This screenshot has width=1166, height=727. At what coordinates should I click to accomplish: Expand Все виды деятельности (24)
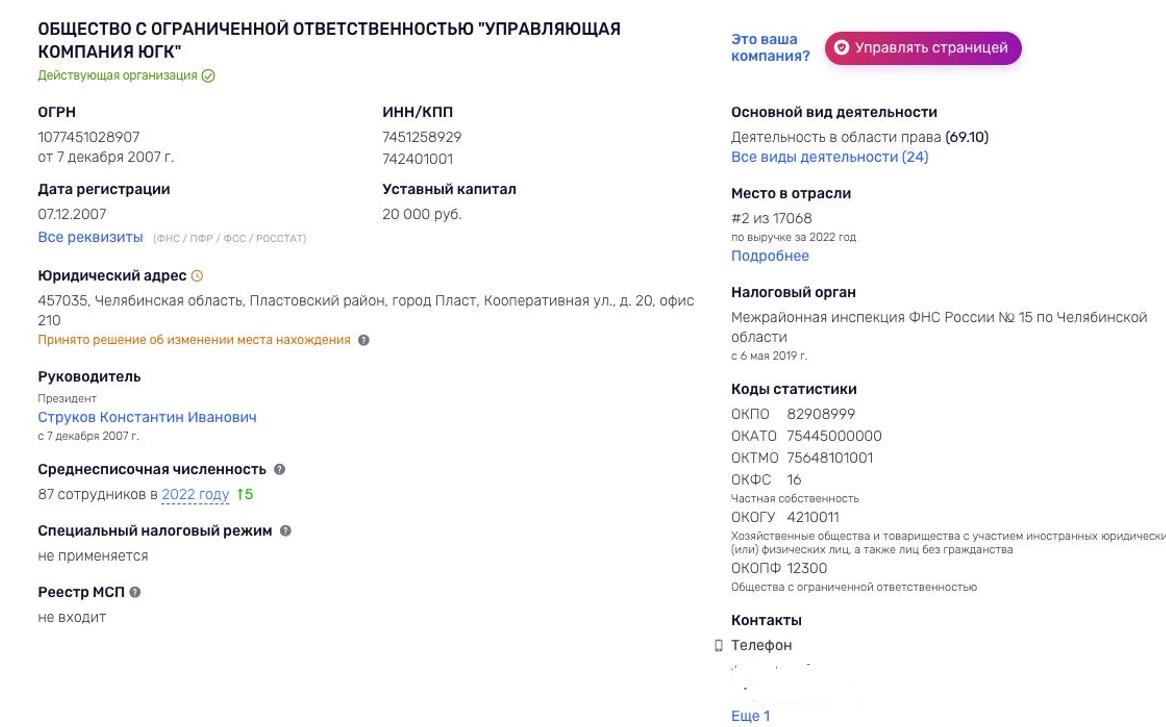click(829, 157)
